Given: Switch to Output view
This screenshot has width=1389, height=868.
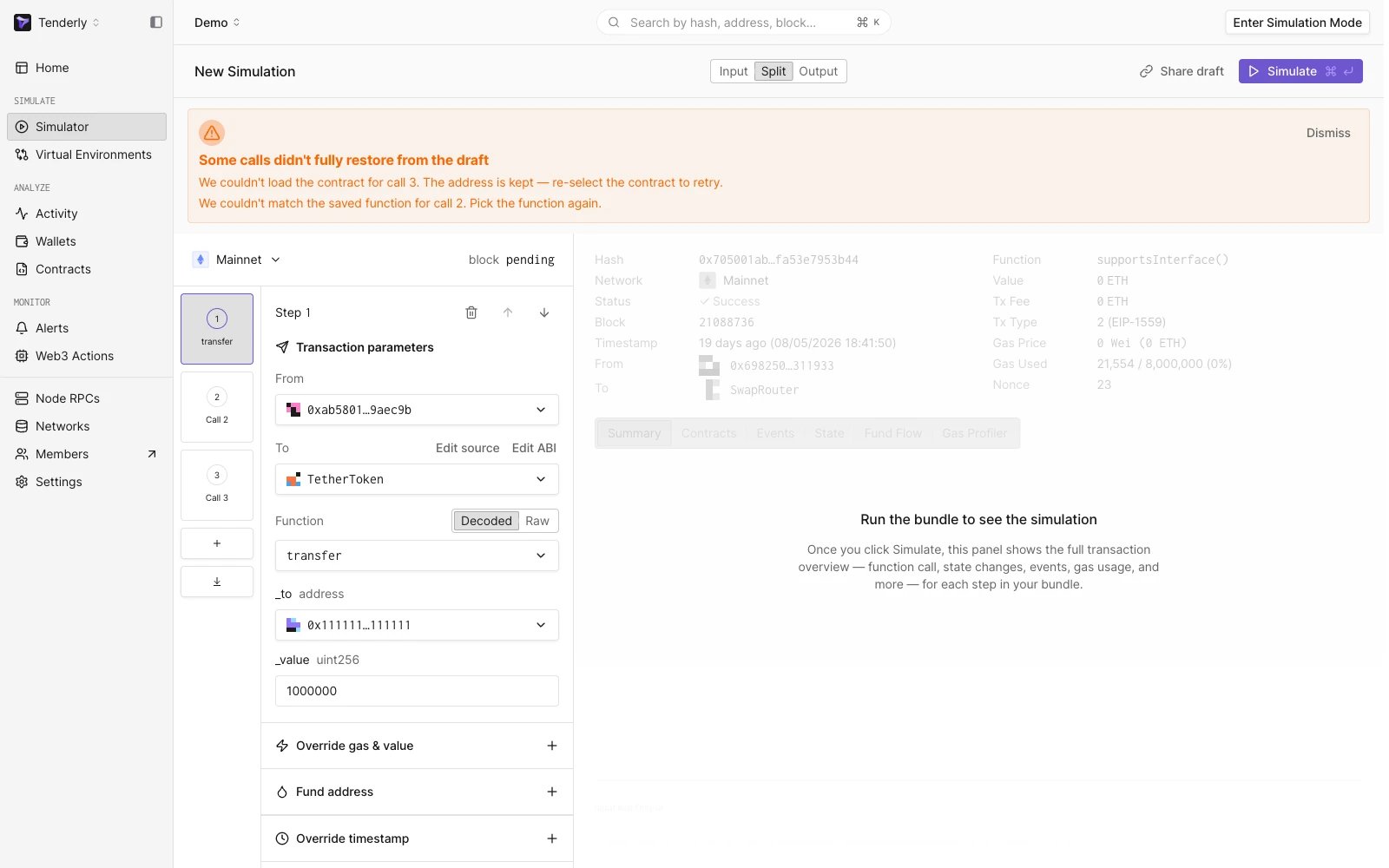Looking at the screenshot, I should [x=819, y=71].
